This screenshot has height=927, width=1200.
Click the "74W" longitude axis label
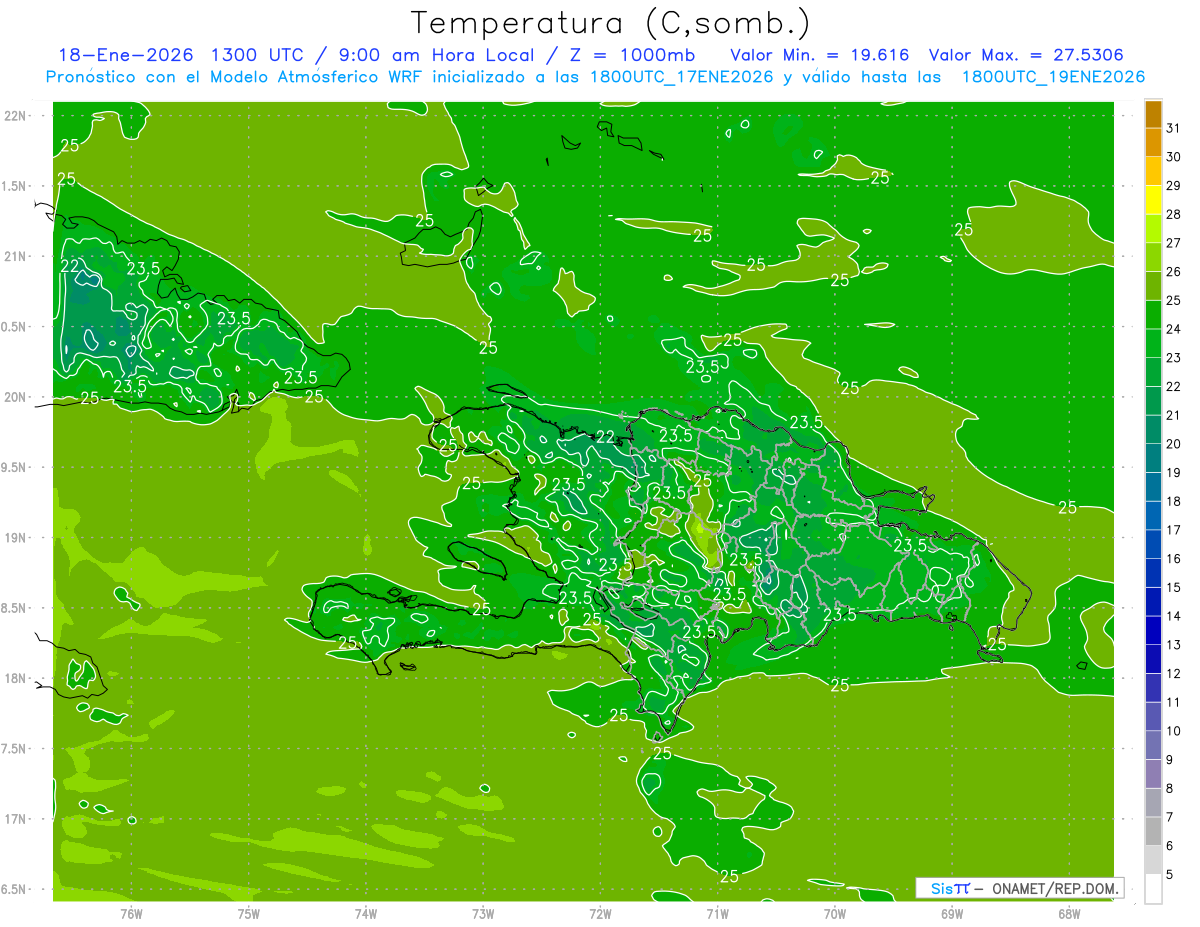coord(366,913)
